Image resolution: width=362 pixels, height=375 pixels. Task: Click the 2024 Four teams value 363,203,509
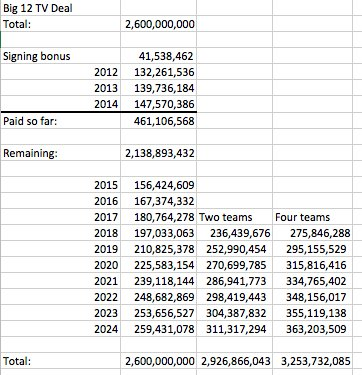(x=312, y=329)
